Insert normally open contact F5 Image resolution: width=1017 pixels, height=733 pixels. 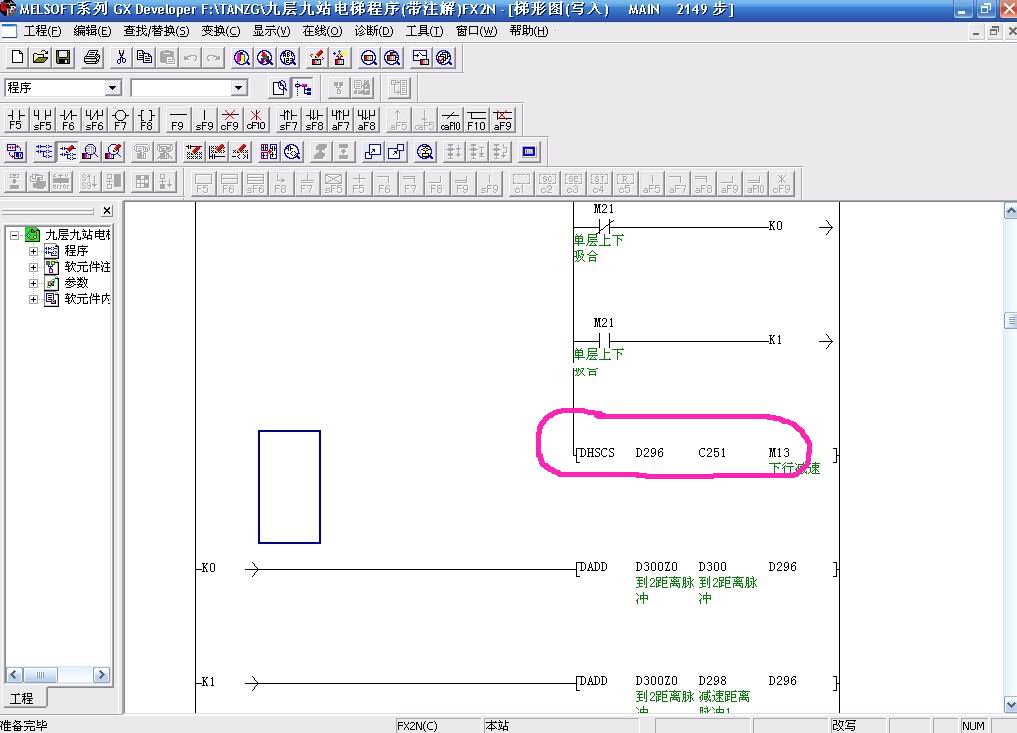click(15, 120)
